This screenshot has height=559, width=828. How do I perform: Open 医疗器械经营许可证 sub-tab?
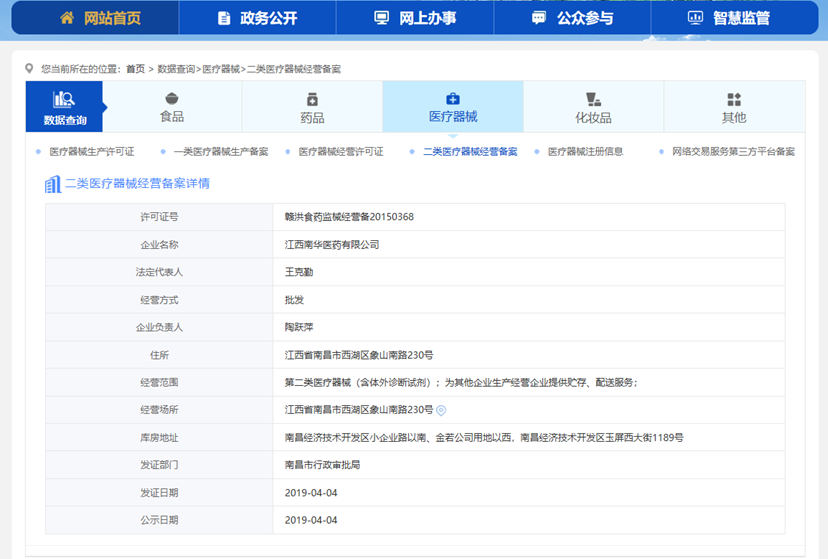pos(340,152)
